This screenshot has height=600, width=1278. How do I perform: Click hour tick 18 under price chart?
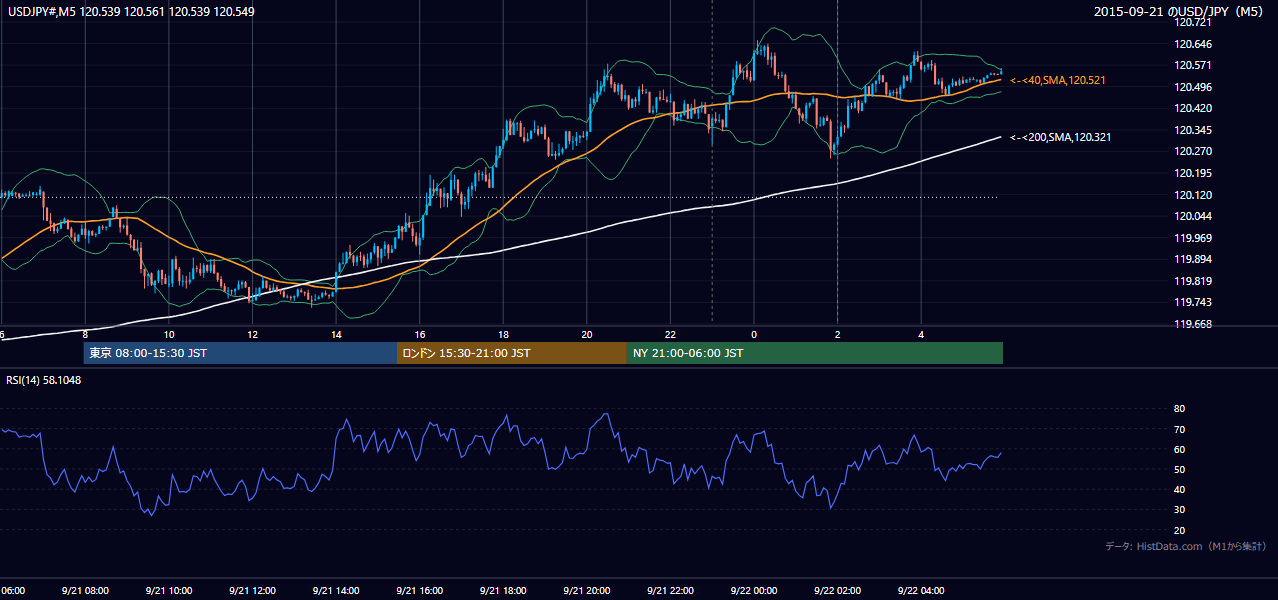pos(503,334)
